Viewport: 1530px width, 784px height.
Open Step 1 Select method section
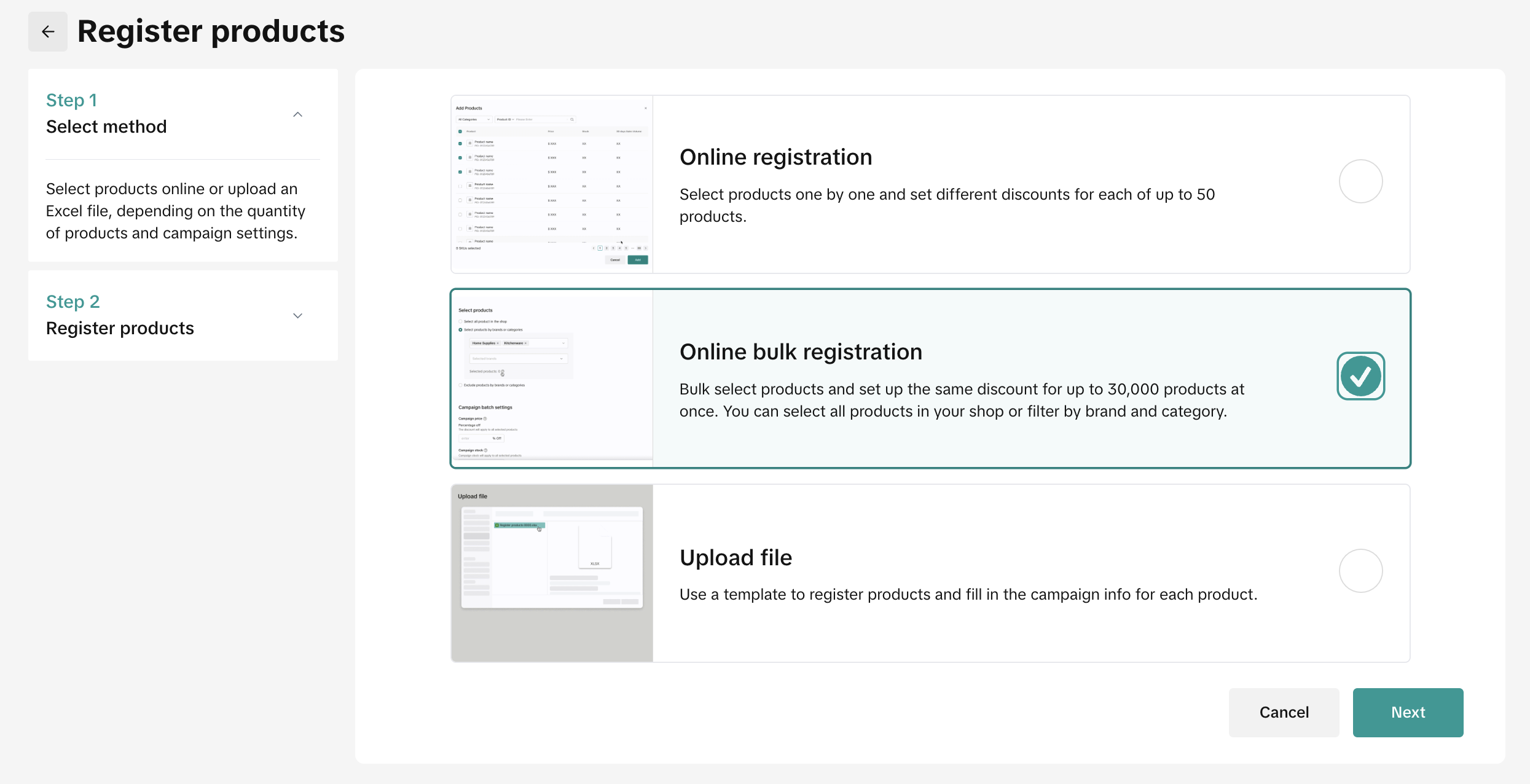coord(106,127)
